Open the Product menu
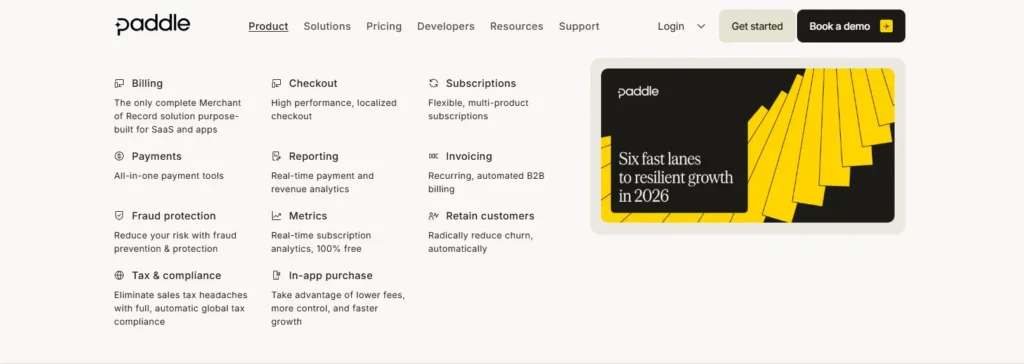1024x364 pixels. coord(268,26)
